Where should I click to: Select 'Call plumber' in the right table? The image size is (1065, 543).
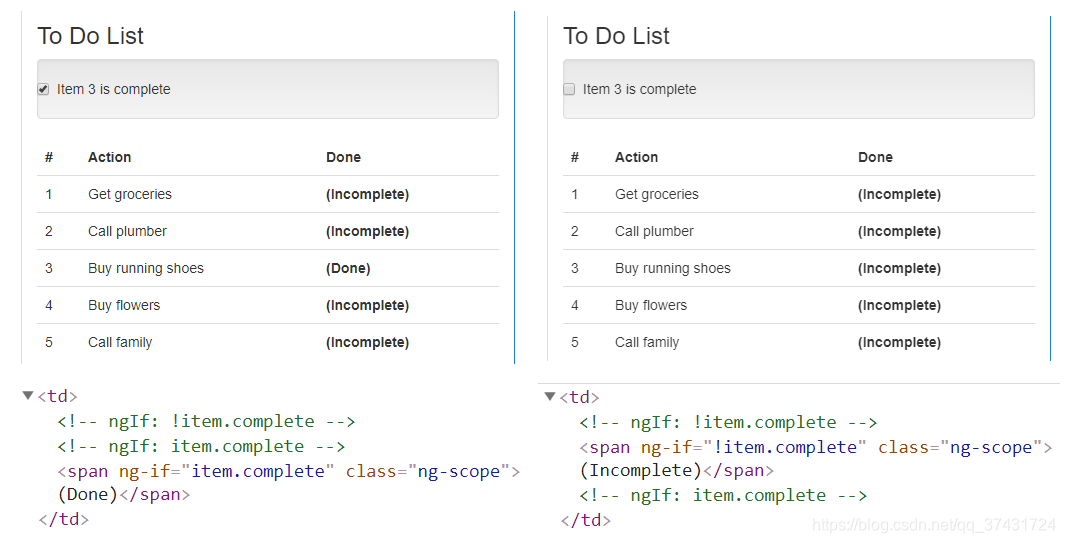pyautogui.click(x=654, y=231)
